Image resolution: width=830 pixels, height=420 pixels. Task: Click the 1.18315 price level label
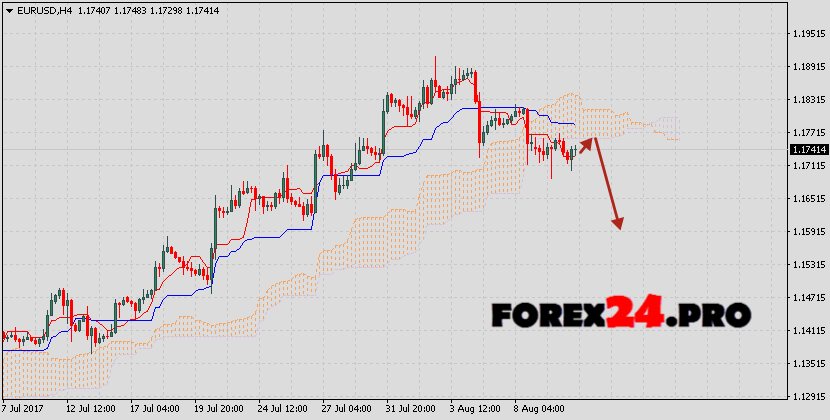pos(806,100)
